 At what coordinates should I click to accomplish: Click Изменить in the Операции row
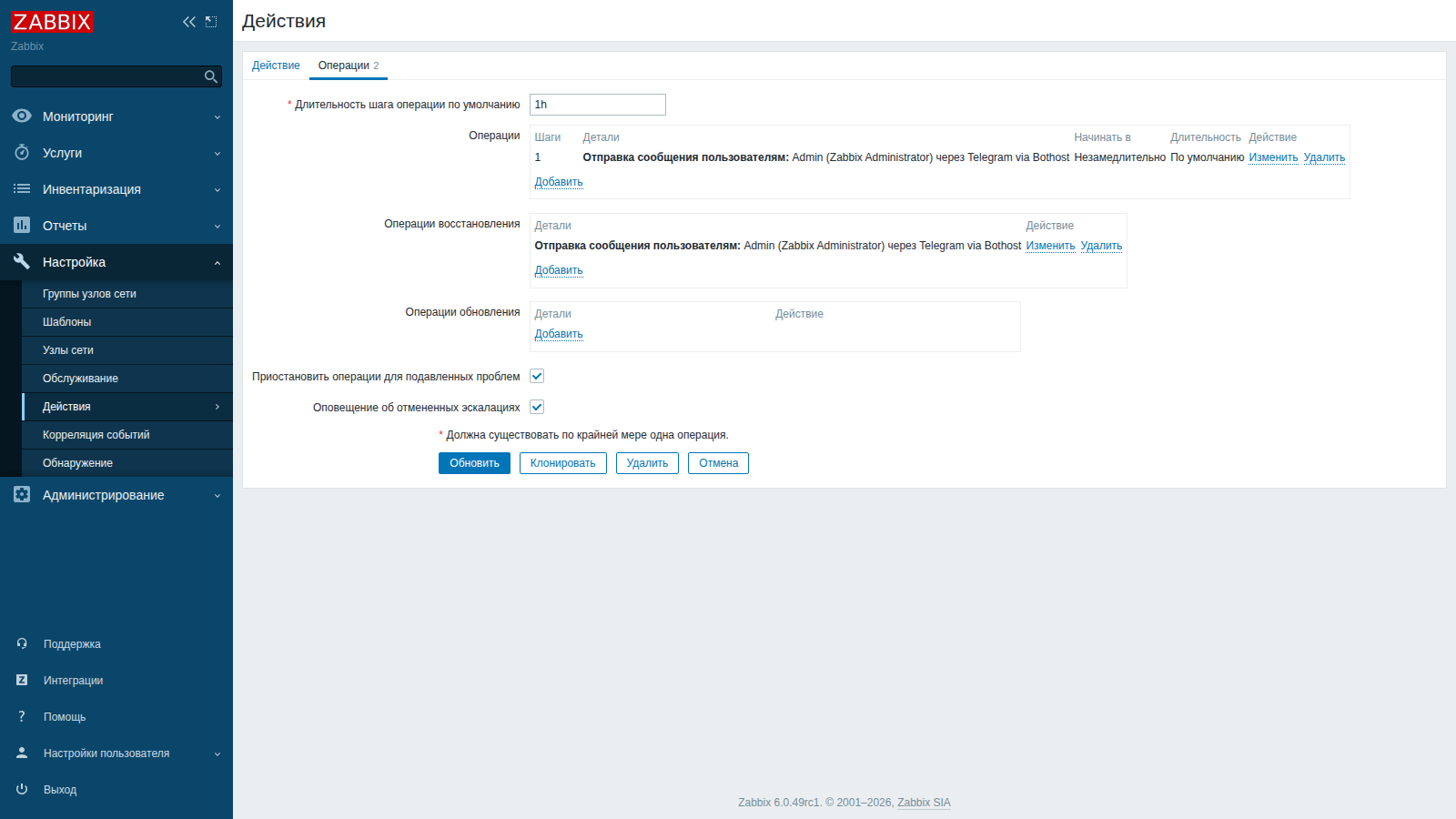[1273, 157]
